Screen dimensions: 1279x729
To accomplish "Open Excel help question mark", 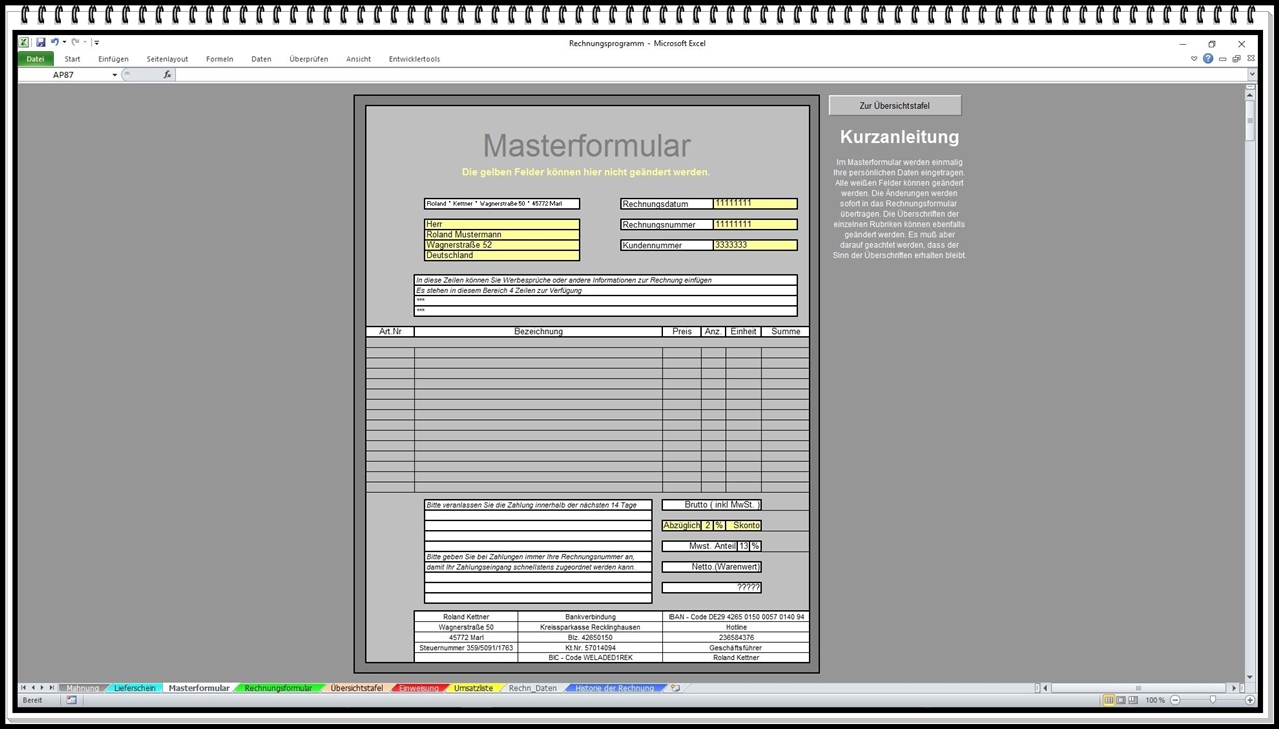I will [1208, 59].
